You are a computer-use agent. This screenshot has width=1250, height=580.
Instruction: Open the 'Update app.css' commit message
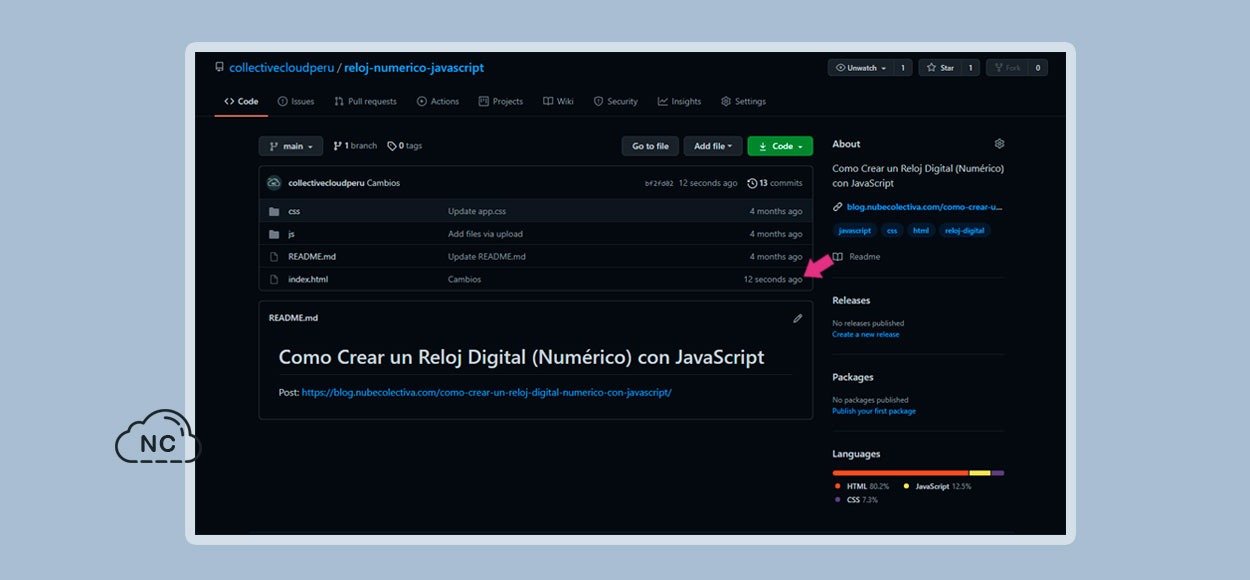(x=477, y=211)
